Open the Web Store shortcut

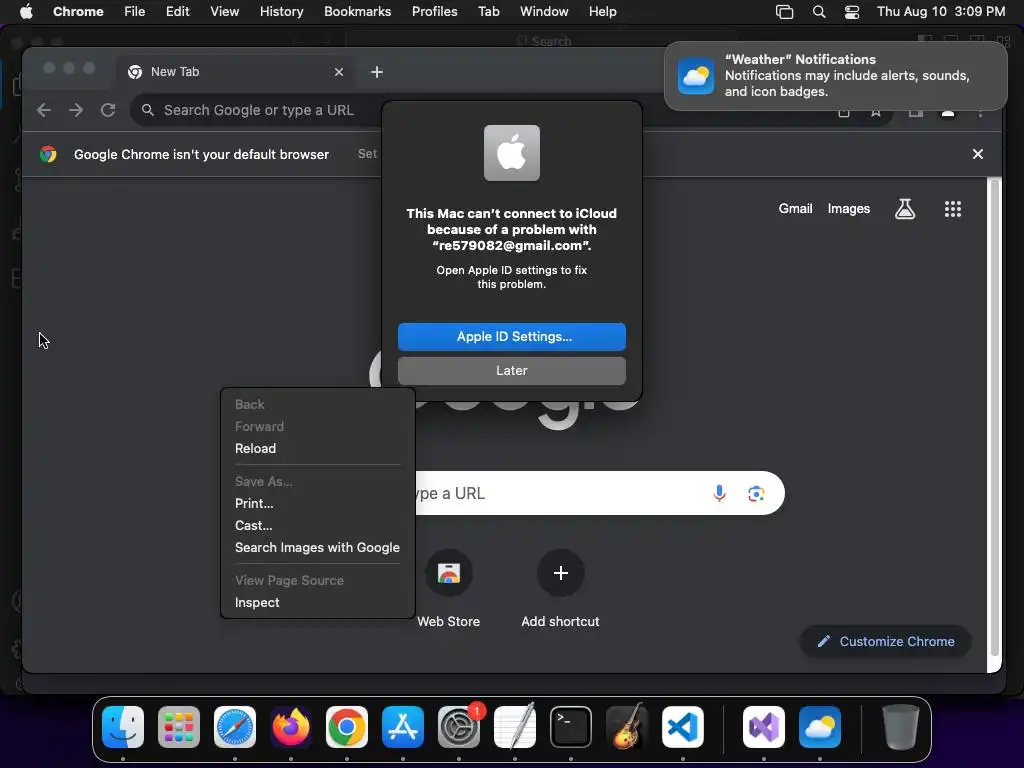point(449,590)
